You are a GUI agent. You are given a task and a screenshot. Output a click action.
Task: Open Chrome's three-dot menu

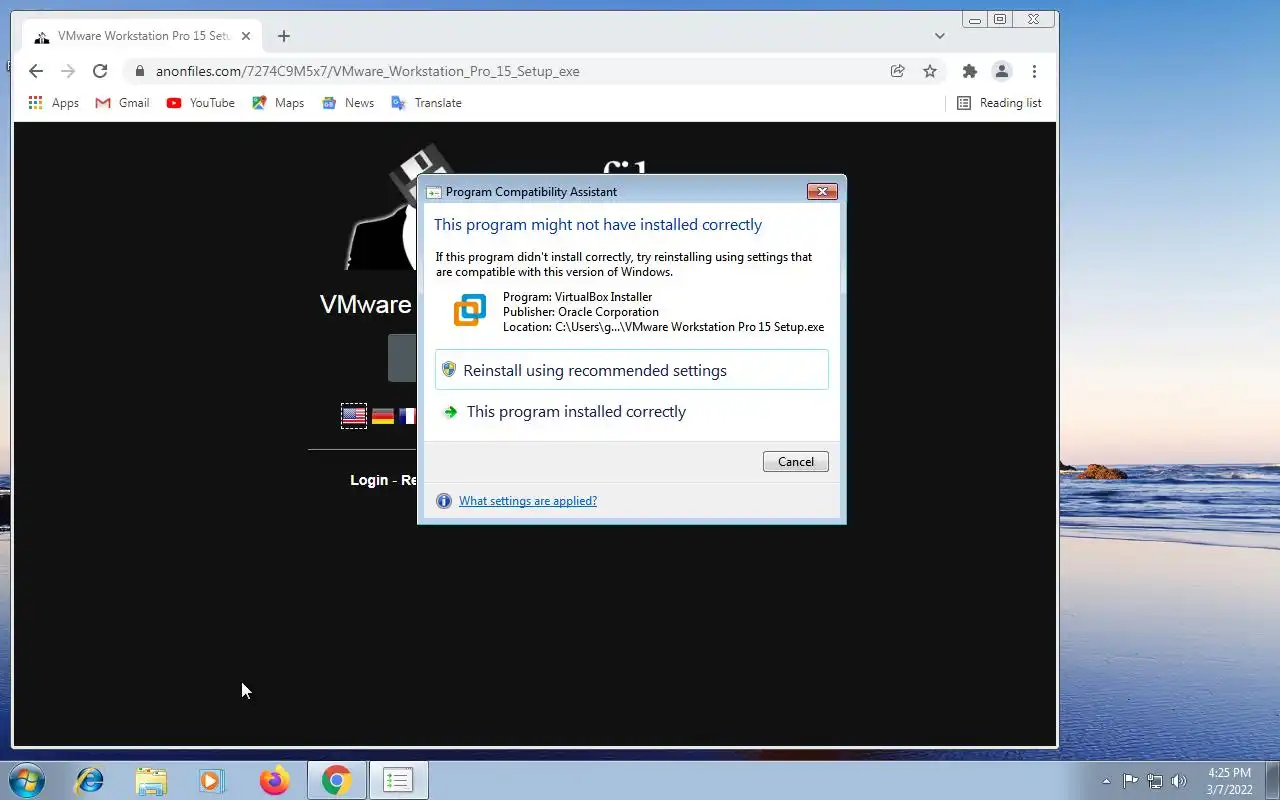click(1034, 71)
